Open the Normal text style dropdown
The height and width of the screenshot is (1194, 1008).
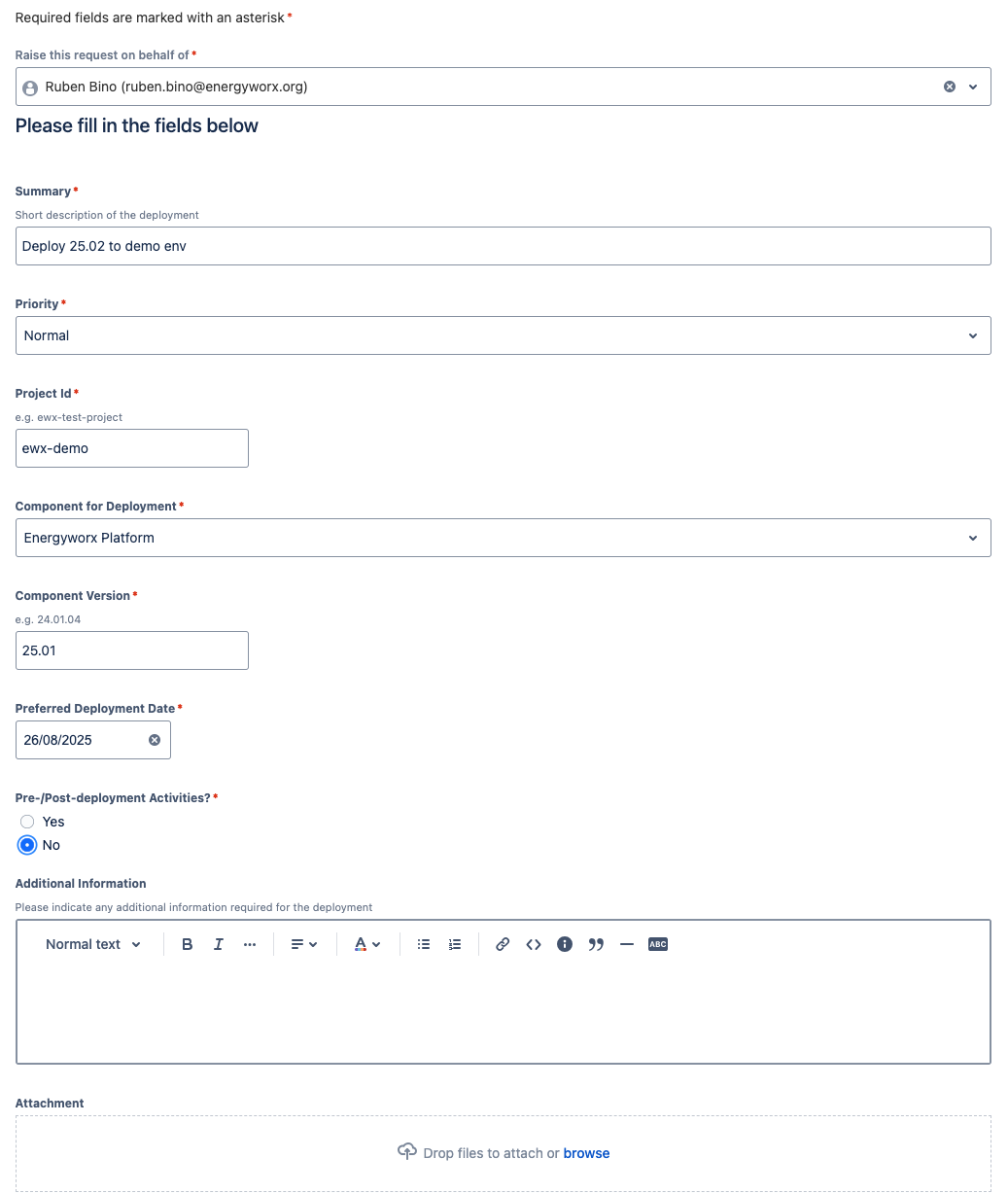pos(93,944)
